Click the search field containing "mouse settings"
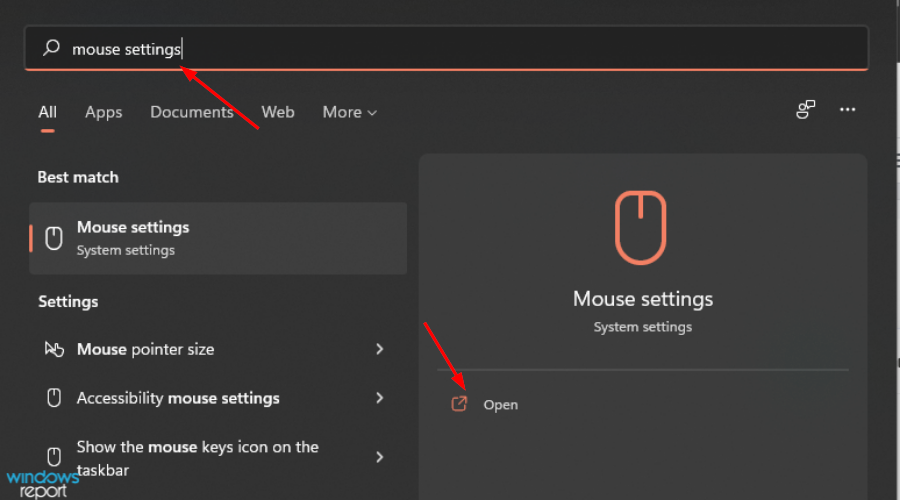This screenshot has height=500, width=900. click(x=450, y=48)
